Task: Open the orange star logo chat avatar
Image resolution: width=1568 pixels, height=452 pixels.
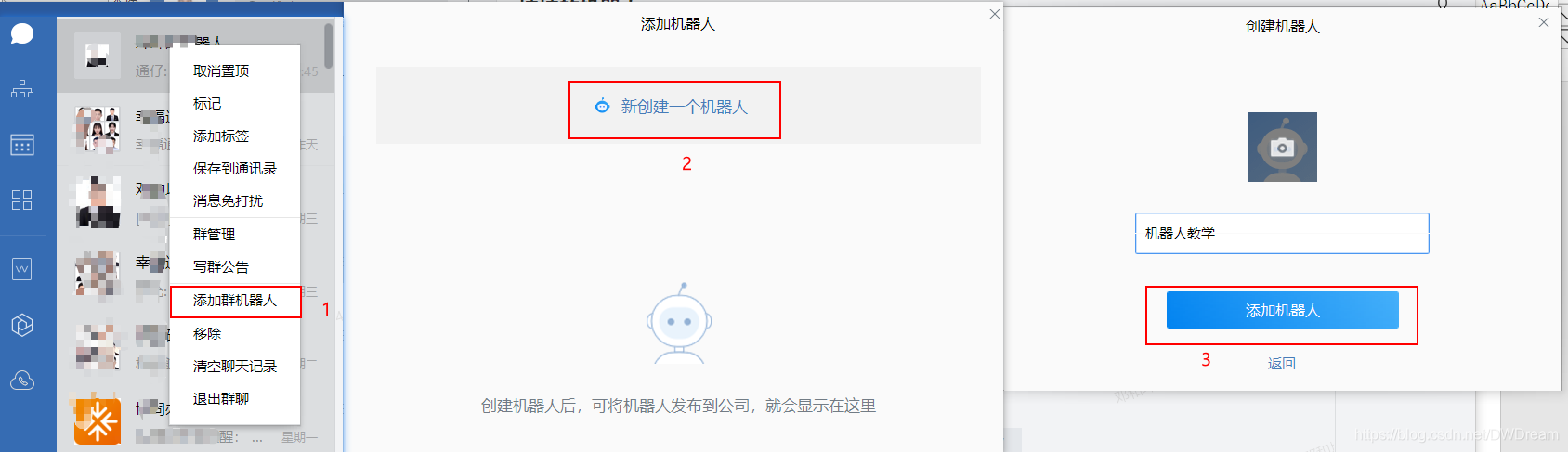Action: [98, 421]
